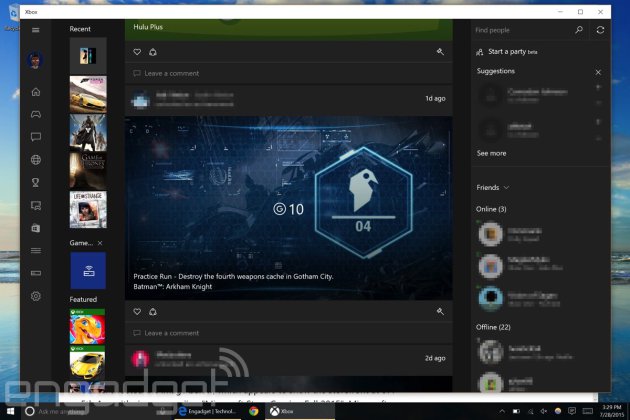
Task: Click Leave a comment under the Batman post
Action: [171, 333]
